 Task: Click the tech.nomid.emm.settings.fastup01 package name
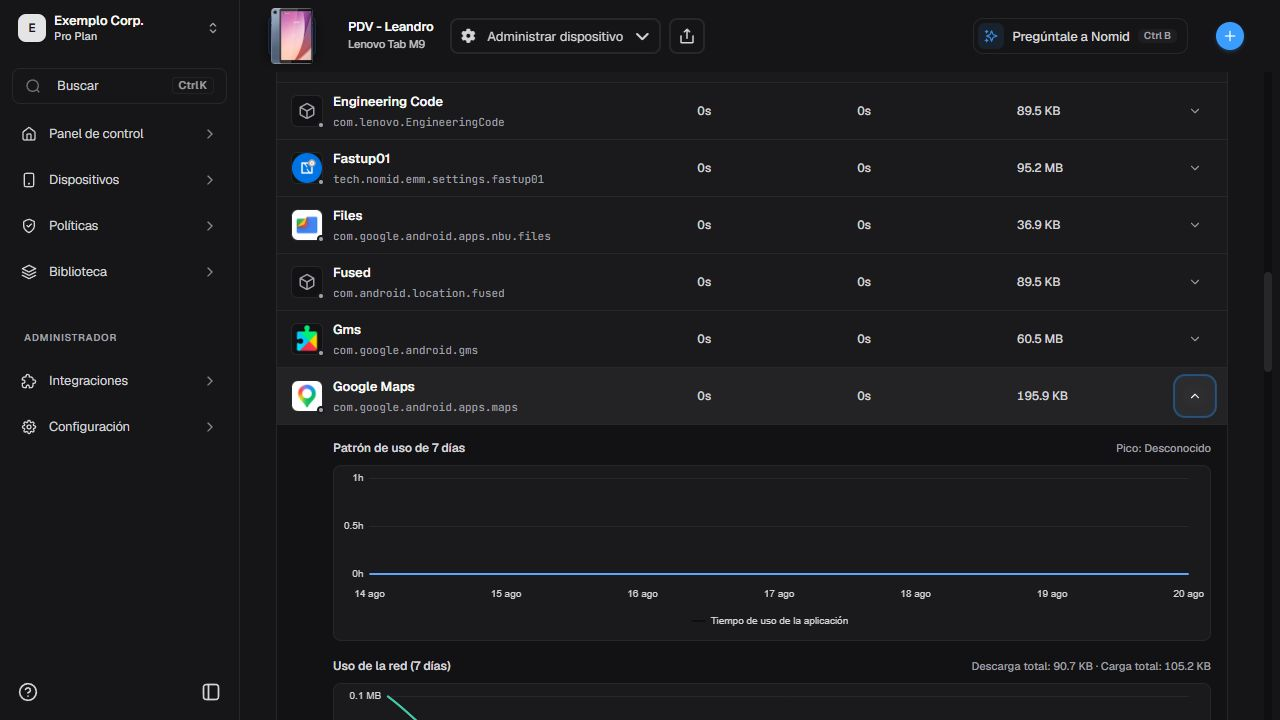[438, 180]
